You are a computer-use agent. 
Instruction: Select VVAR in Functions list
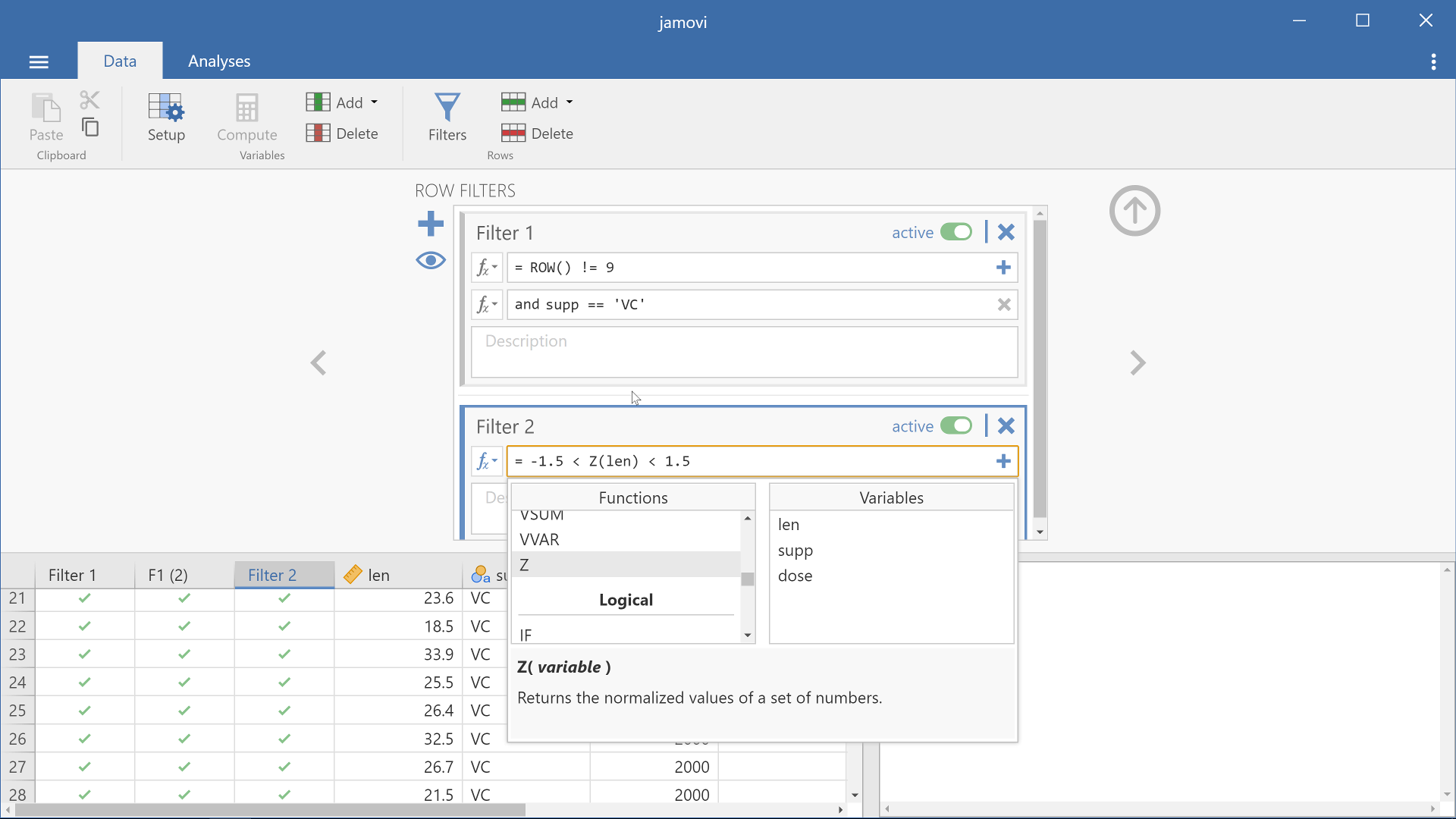tap(626, 539)
